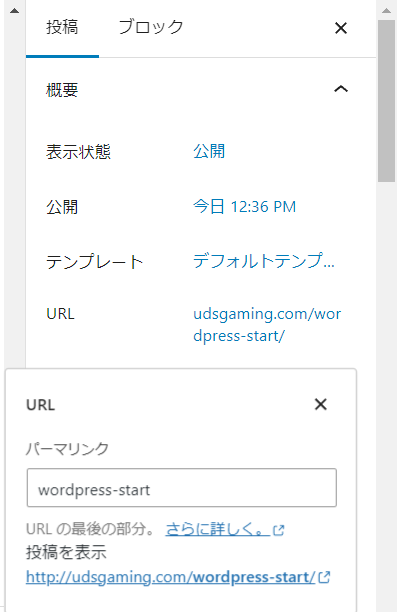The width and height of the screenshot is (397, 612).
Task: Click the right scrollbar up arrow
Action: pyautogui.click(x=386, y=11)
